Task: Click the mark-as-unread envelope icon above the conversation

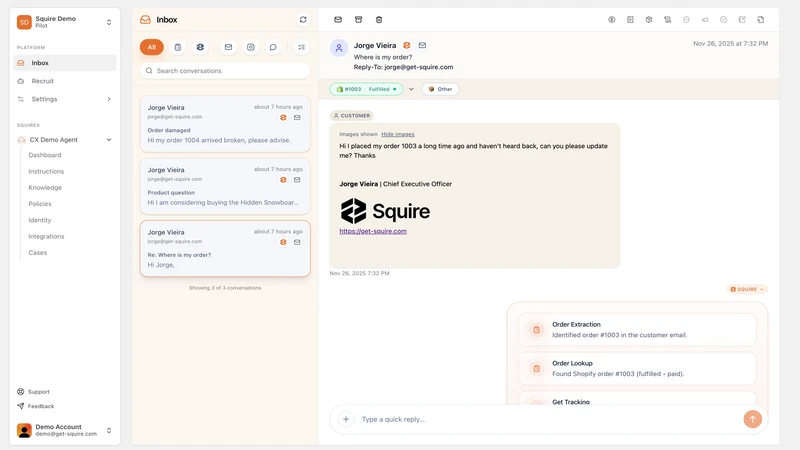Action: (338, 19)
